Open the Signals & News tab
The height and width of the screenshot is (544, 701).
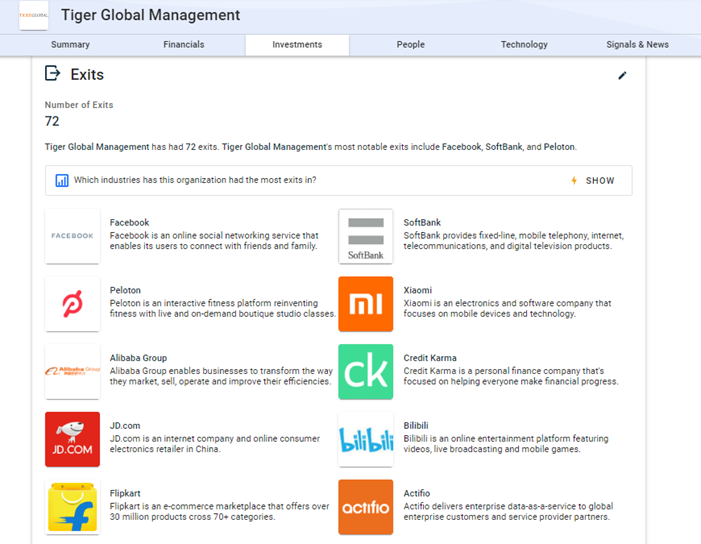638,45
